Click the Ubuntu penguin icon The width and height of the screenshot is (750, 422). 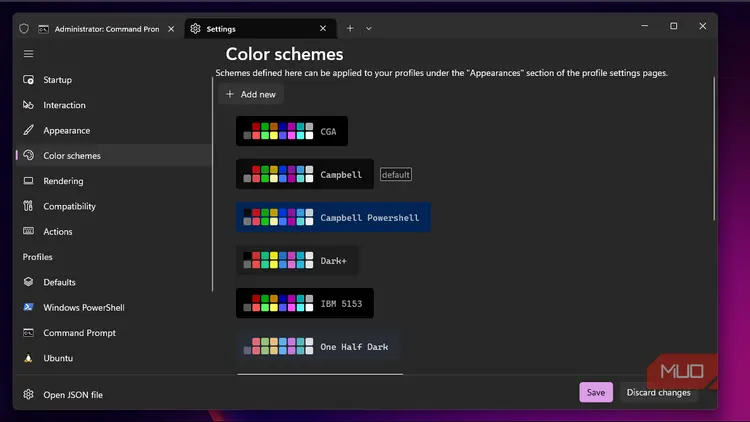(x=28, y=358)
